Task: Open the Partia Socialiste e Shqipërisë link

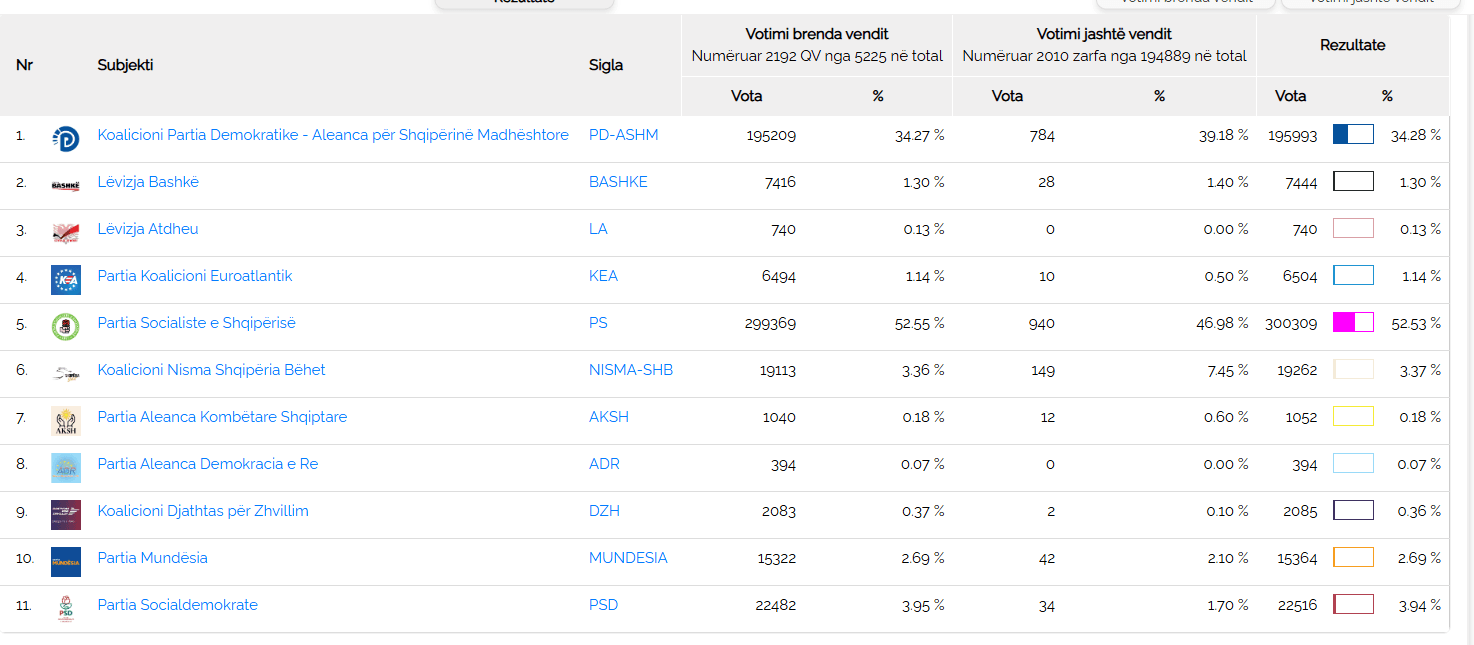Action: coord(196,323)
